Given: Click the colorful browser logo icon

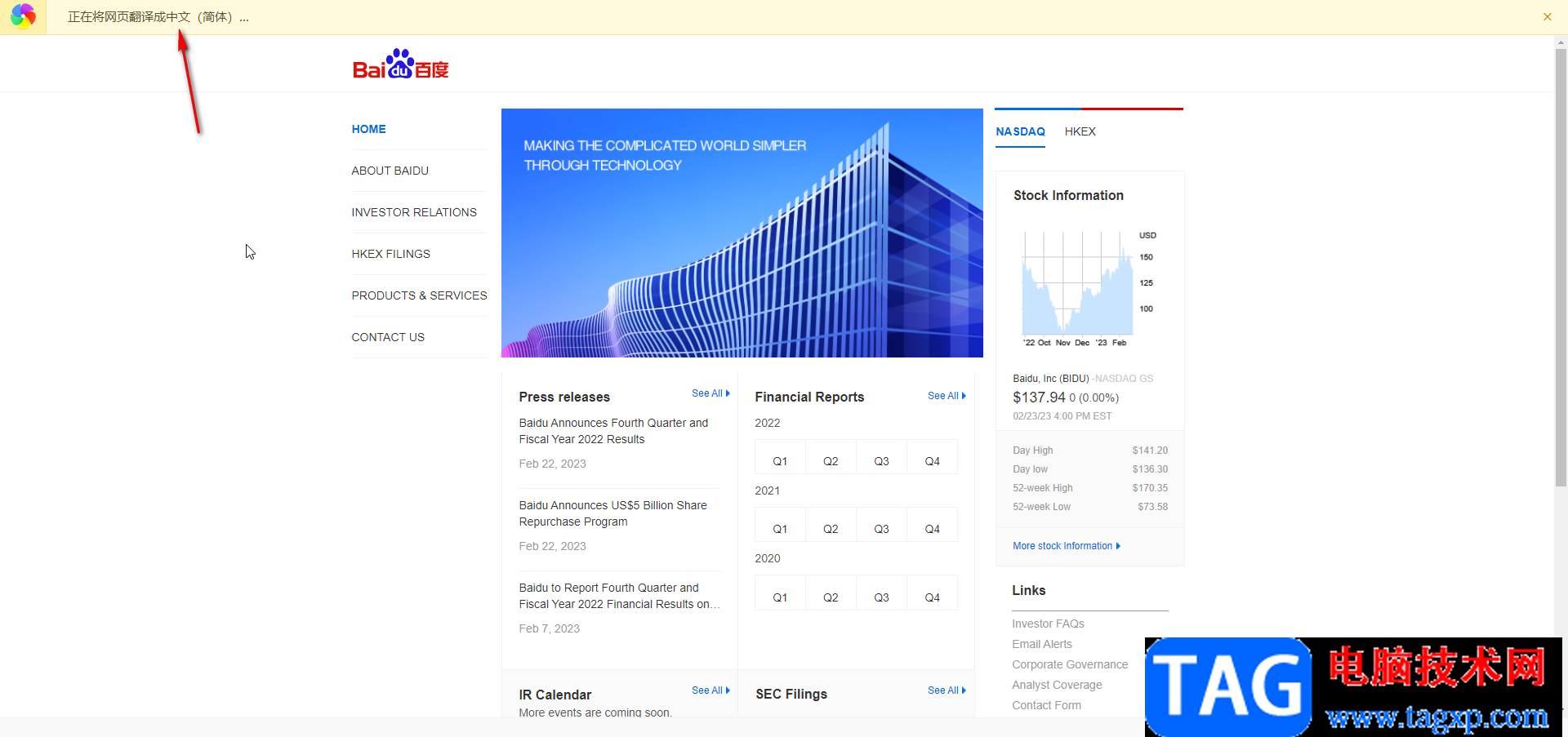Looking at the screenshot, I should coord(23,16).
